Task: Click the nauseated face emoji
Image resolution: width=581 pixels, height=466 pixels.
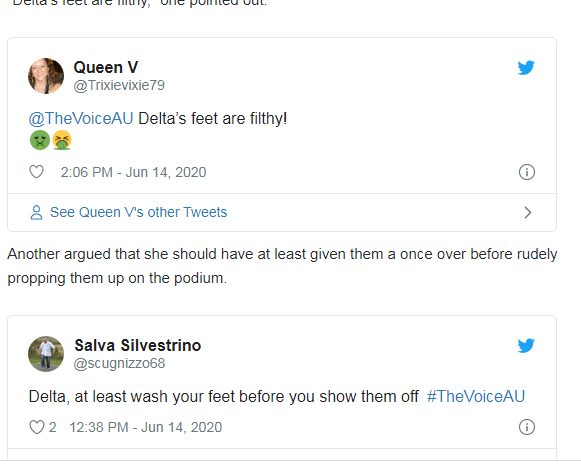Action: tap(40, 140)
